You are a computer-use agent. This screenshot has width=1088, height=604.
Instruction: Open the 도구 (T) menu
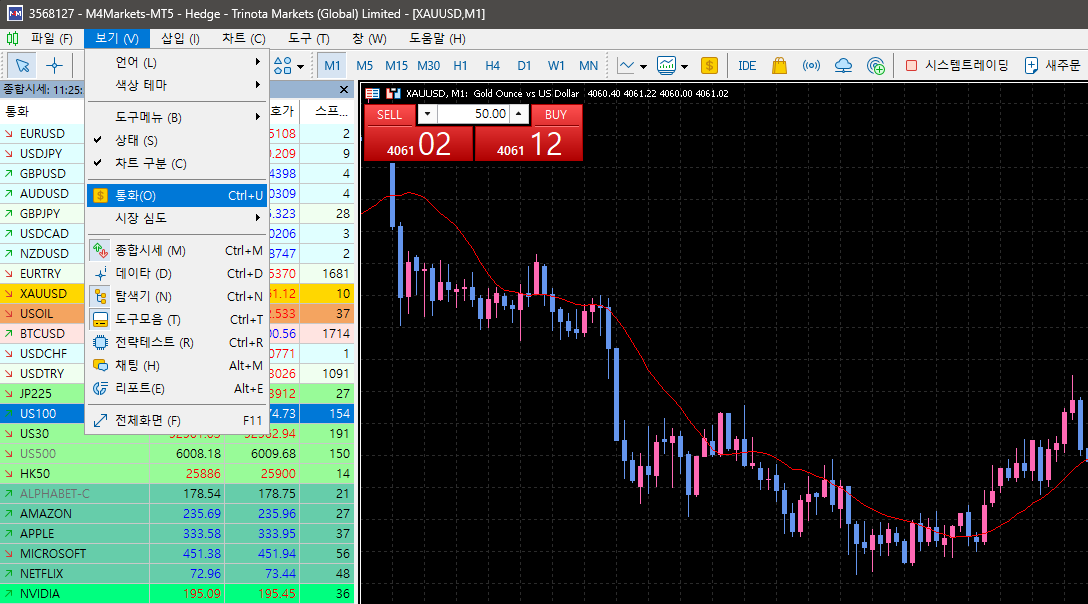pos(309,39)
